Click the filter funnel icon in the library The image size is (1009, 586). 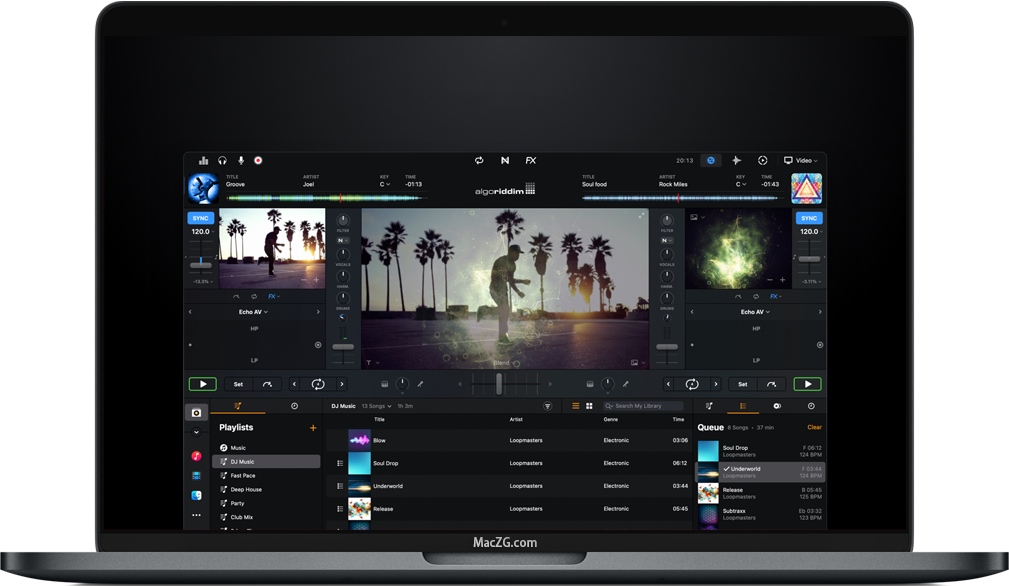548,406
